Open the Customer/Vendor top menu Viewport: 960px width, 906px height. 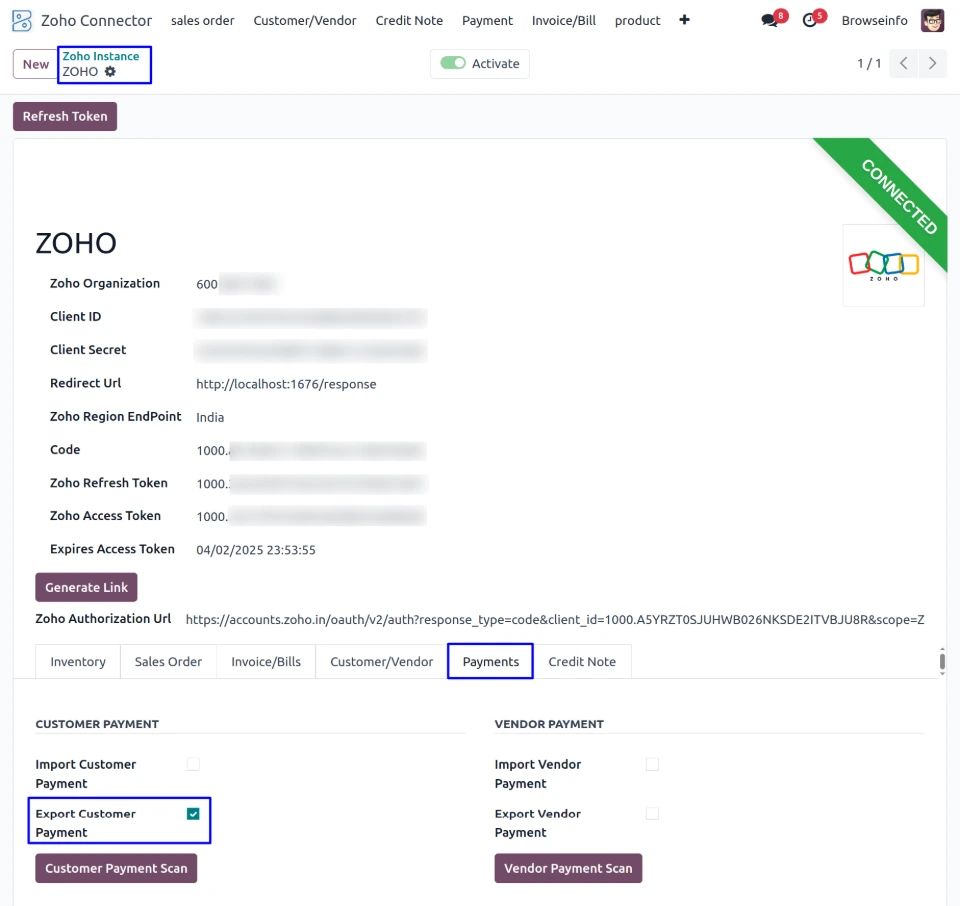305,20
